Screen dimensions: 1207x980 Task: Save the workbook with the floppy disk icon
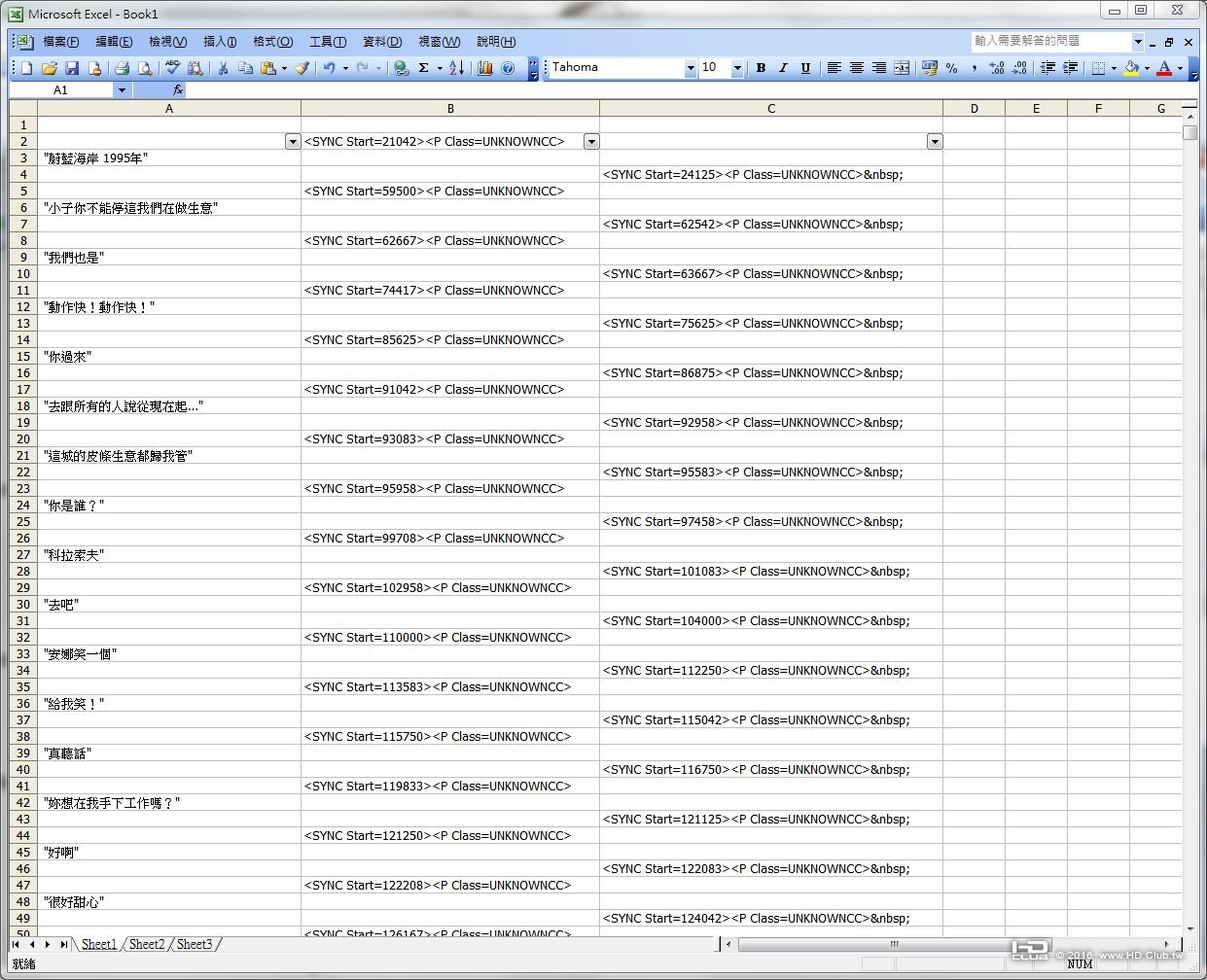pyautogui.click(x=72, y=68)
